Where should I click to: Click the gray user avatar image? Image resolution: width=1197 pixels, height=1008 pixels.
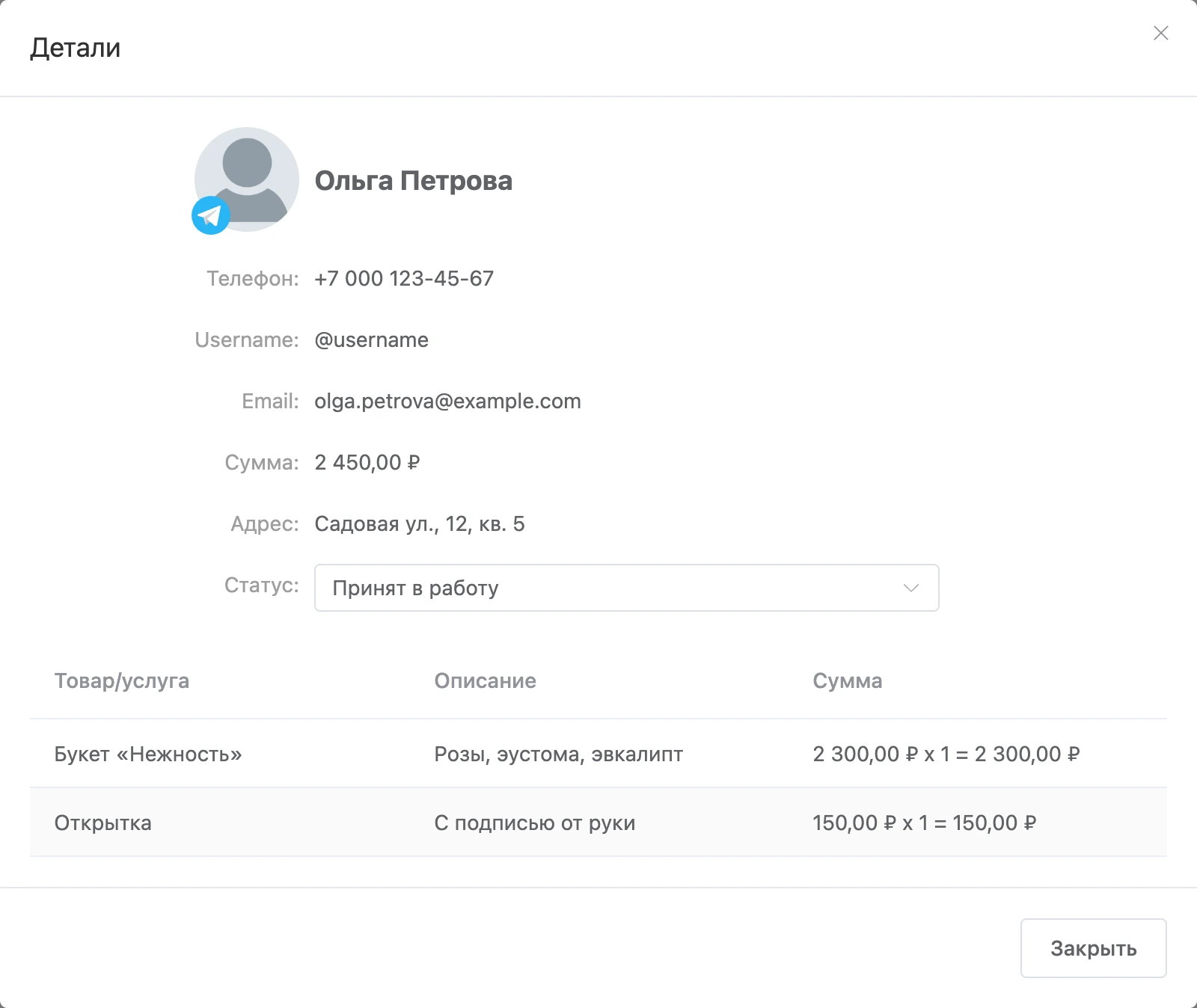point(247,179)
